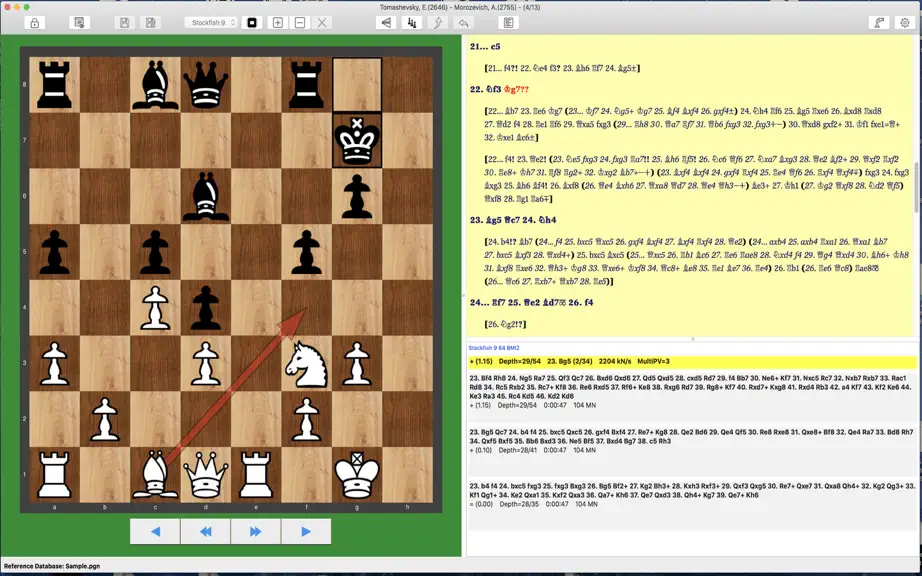Select the black pawn on d4
The image size is (922, 576).
pyautogui.click(x=206, y=308)
